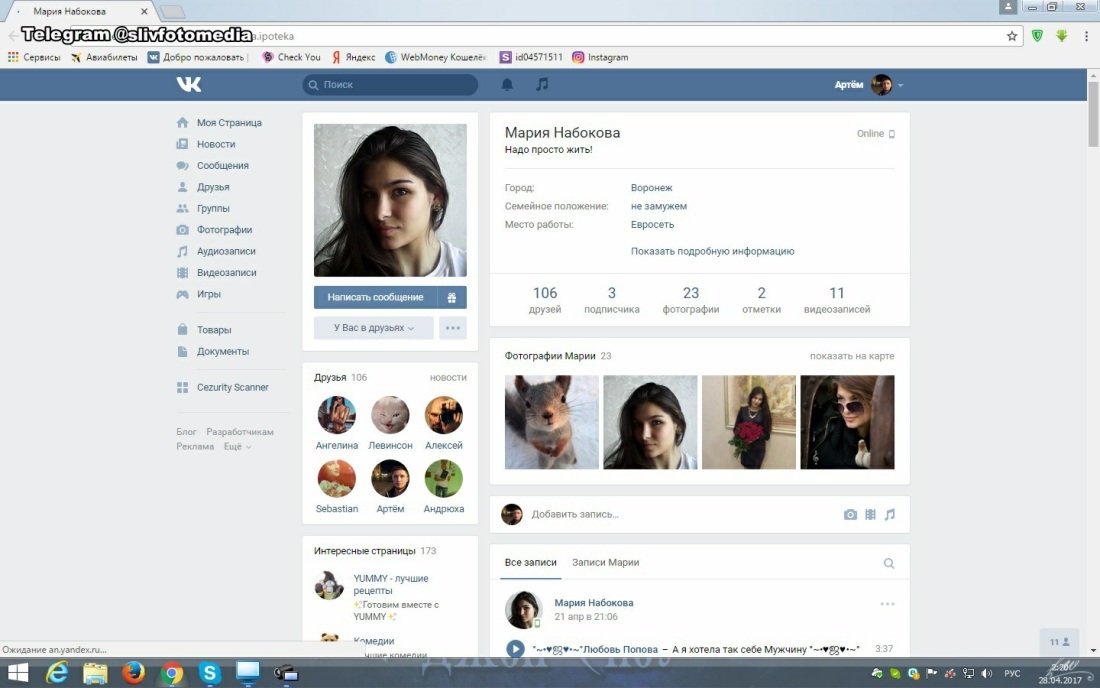Search wall posts using magnifier icon
1100x688 pixels.
(x=888, y=564)
